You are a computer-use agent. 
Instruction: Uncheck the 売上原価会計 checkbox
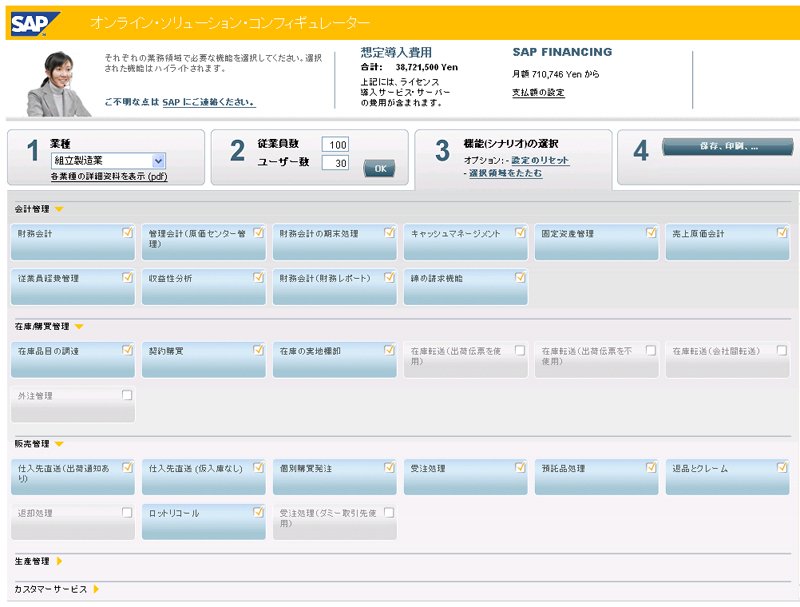(782, 233)
